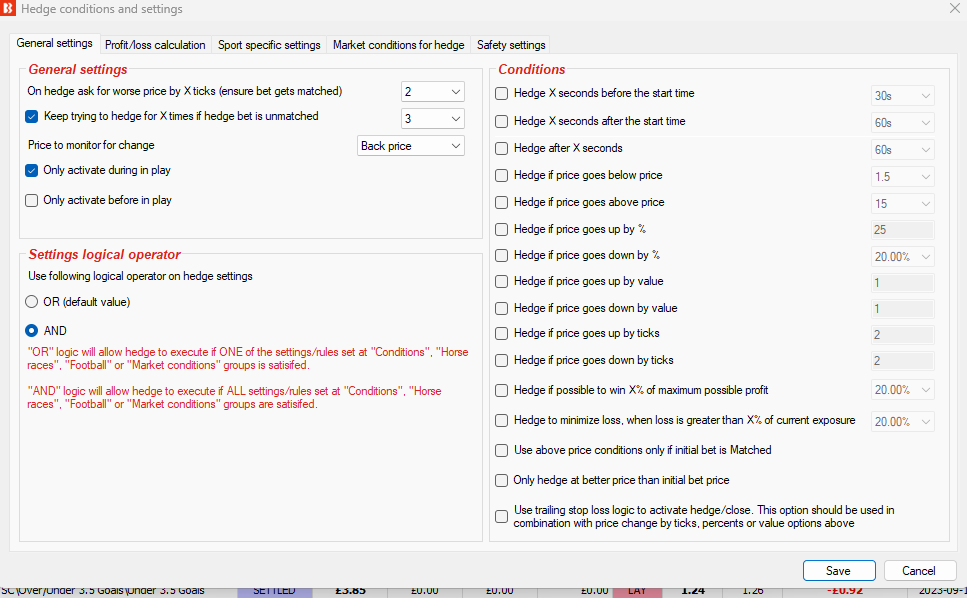
Task: Check Hedge if price goes up by ticks
Action: click(x=502, y=334)
